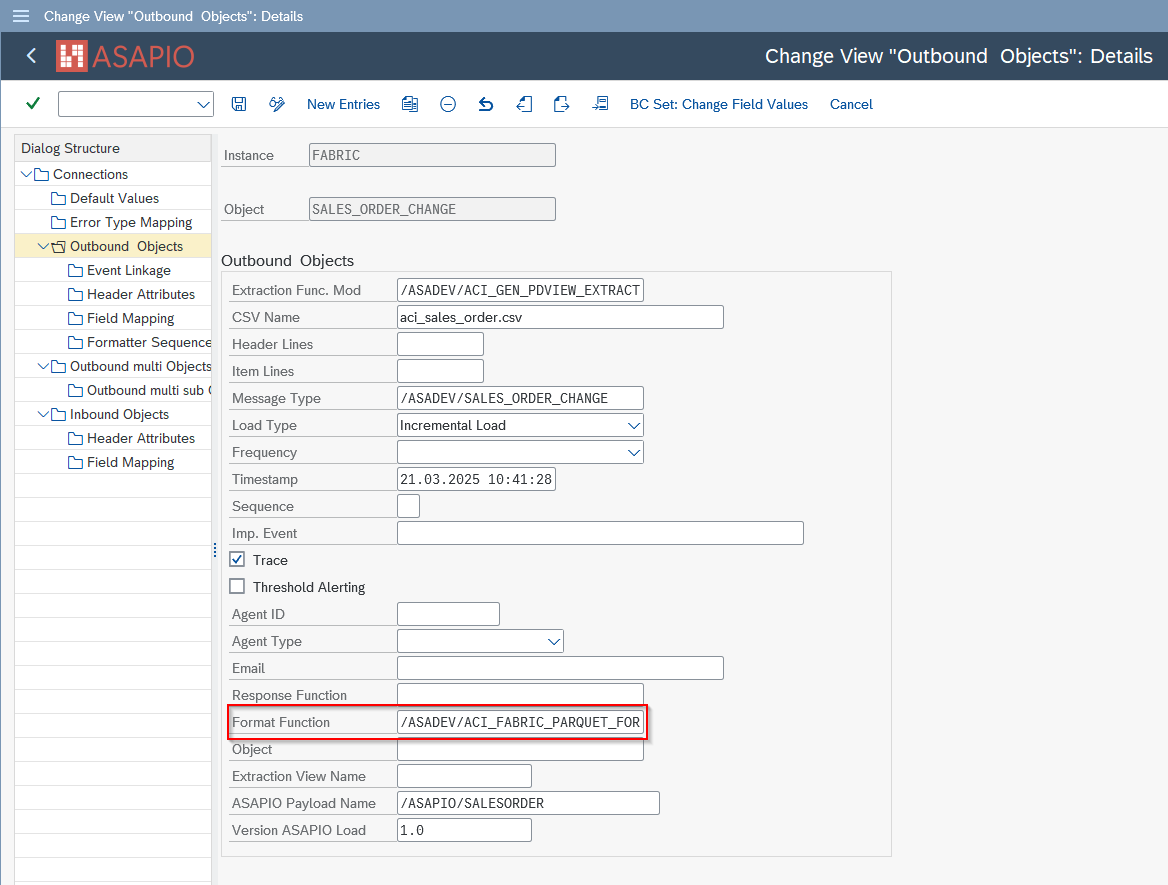Click the Sequence input box
Screen dimensions: 1168x885
[x=408, y=506]
